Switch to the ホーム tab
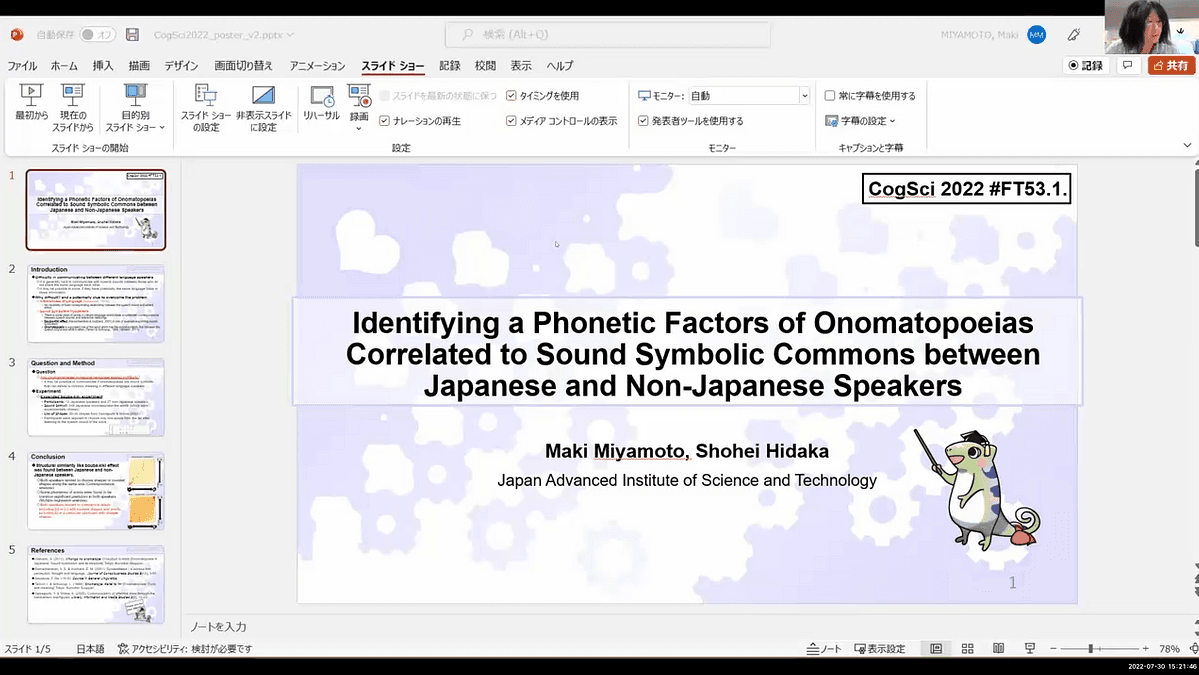Viewport: 1199px width, 675px height. (64, 66)
